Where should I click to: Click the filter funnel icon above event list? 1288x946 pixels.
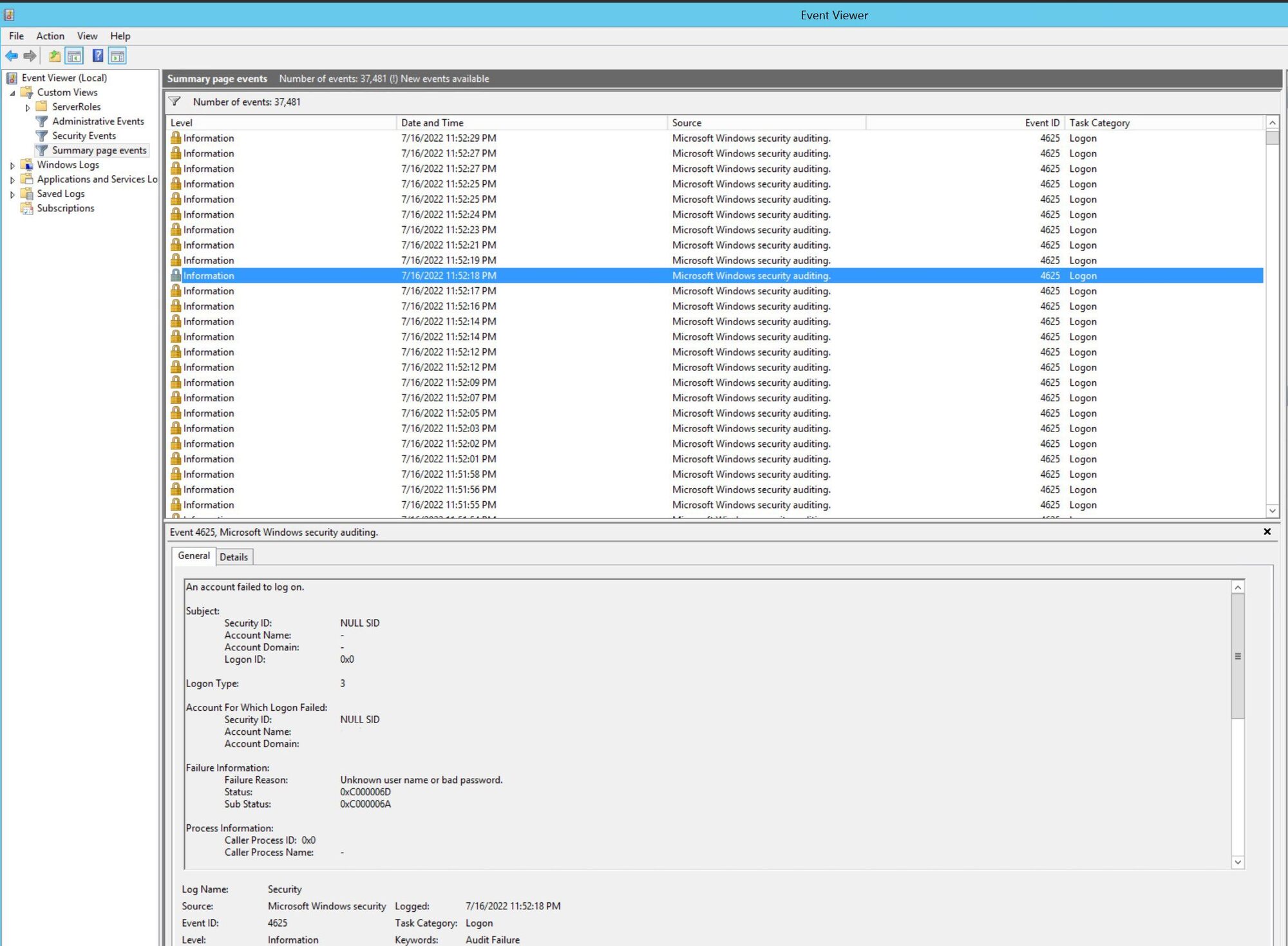tap(175, 101)
